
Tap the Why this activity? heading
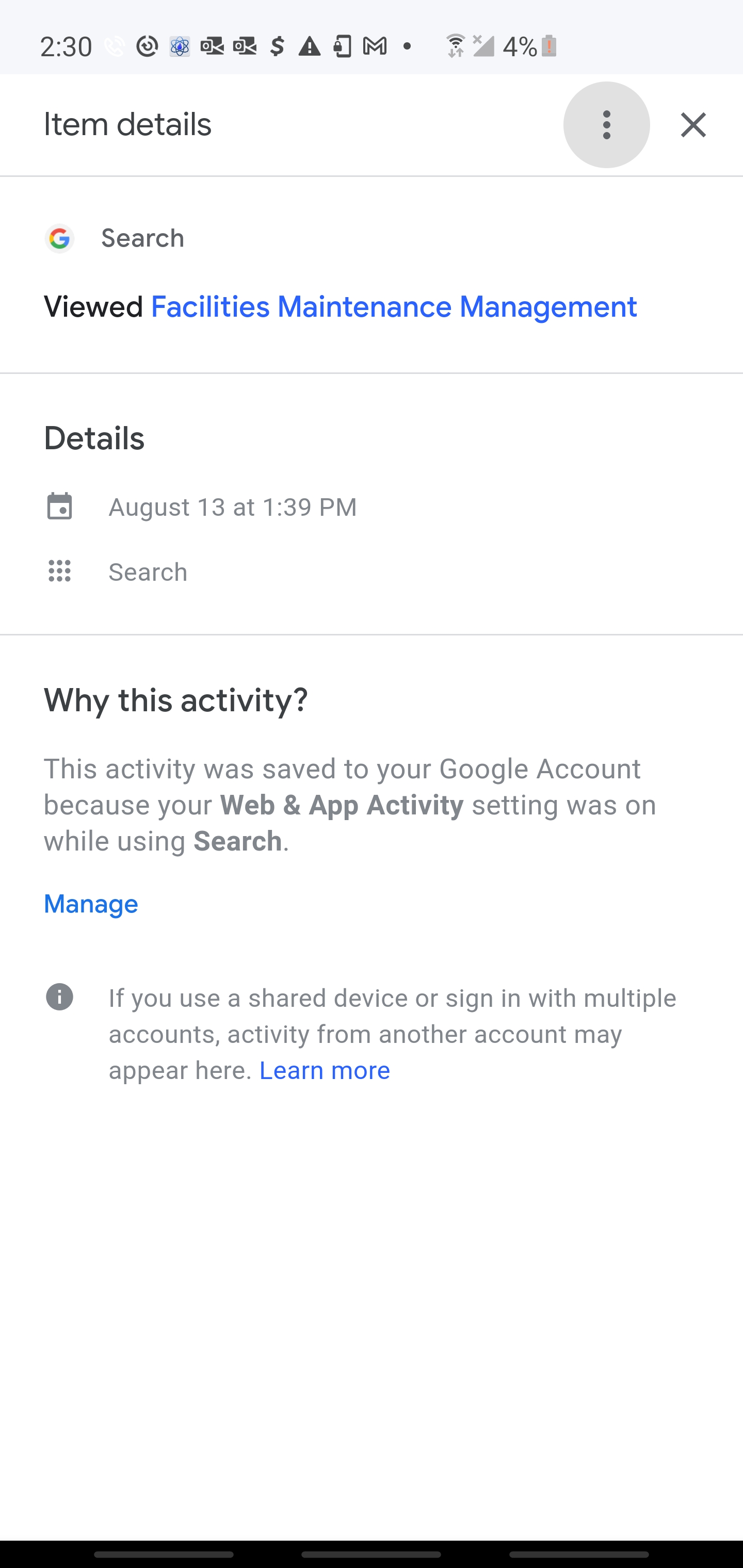coord(176,700)
